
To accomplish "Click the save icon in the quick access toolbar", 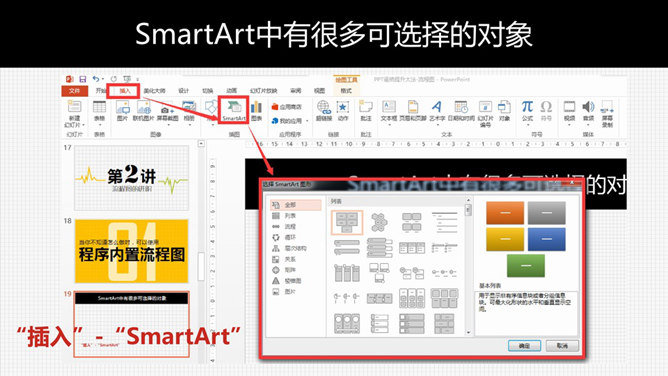I will [x=83, y=79].
